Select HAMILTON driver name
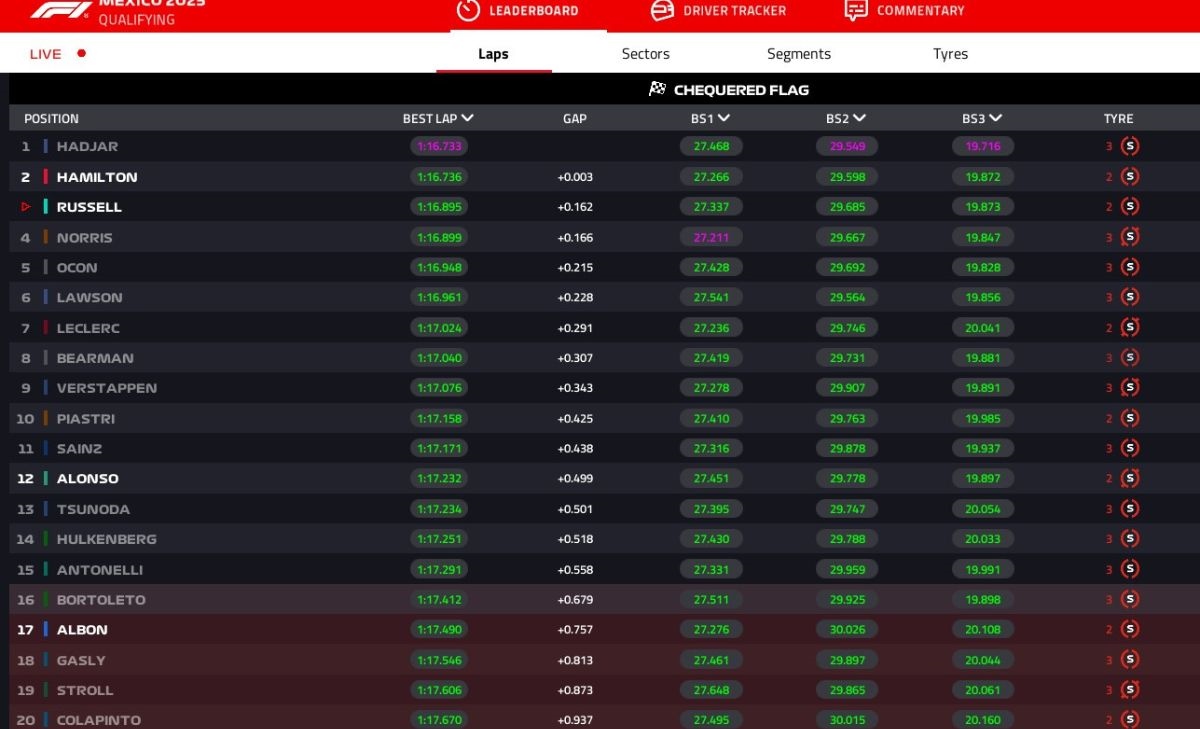This screenshot has width=1200, height=729. tap(97, 177)
